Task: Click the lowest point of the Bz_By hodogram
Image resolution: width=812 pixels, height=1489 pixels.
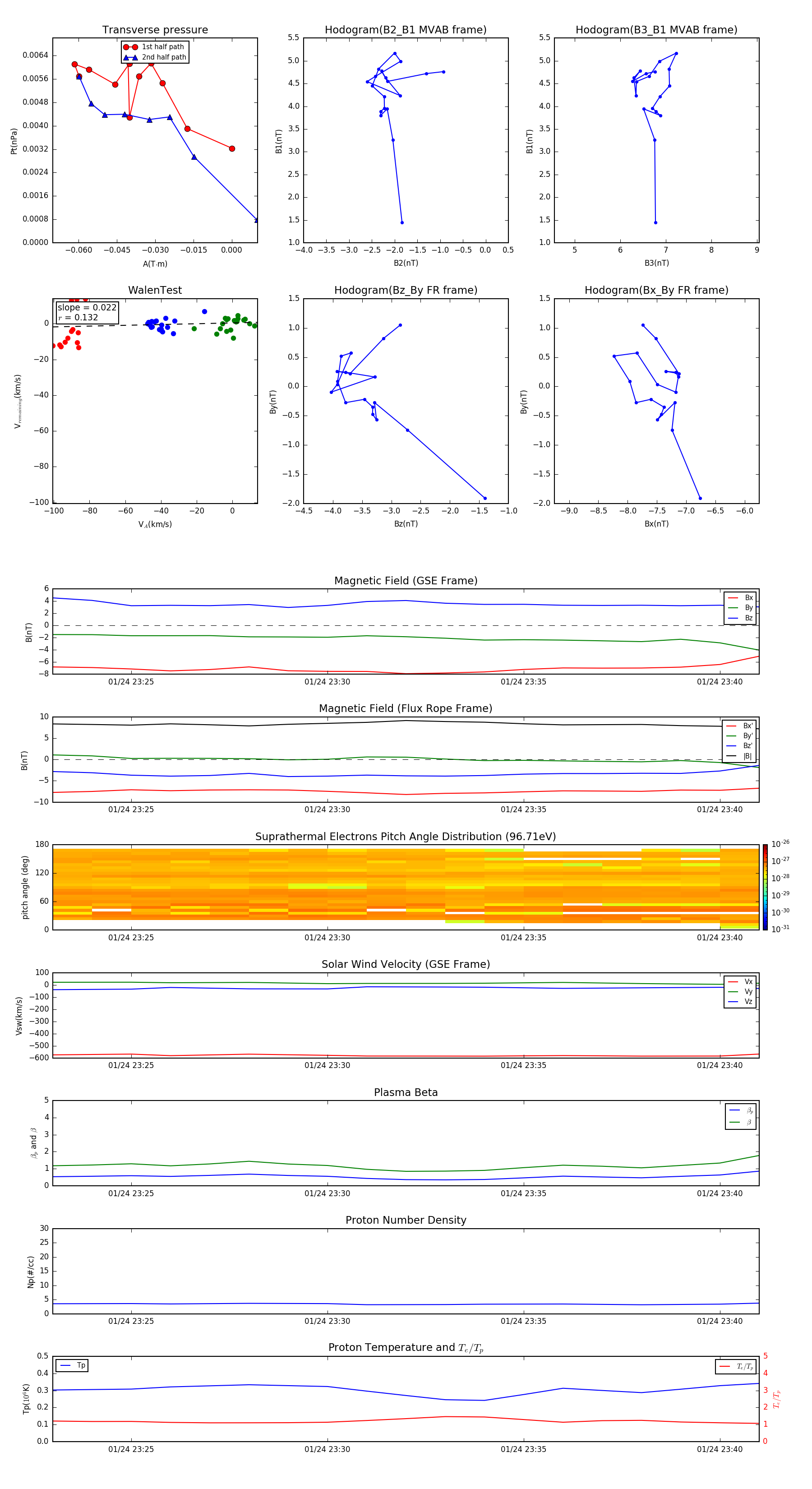Action: [485, 498]
